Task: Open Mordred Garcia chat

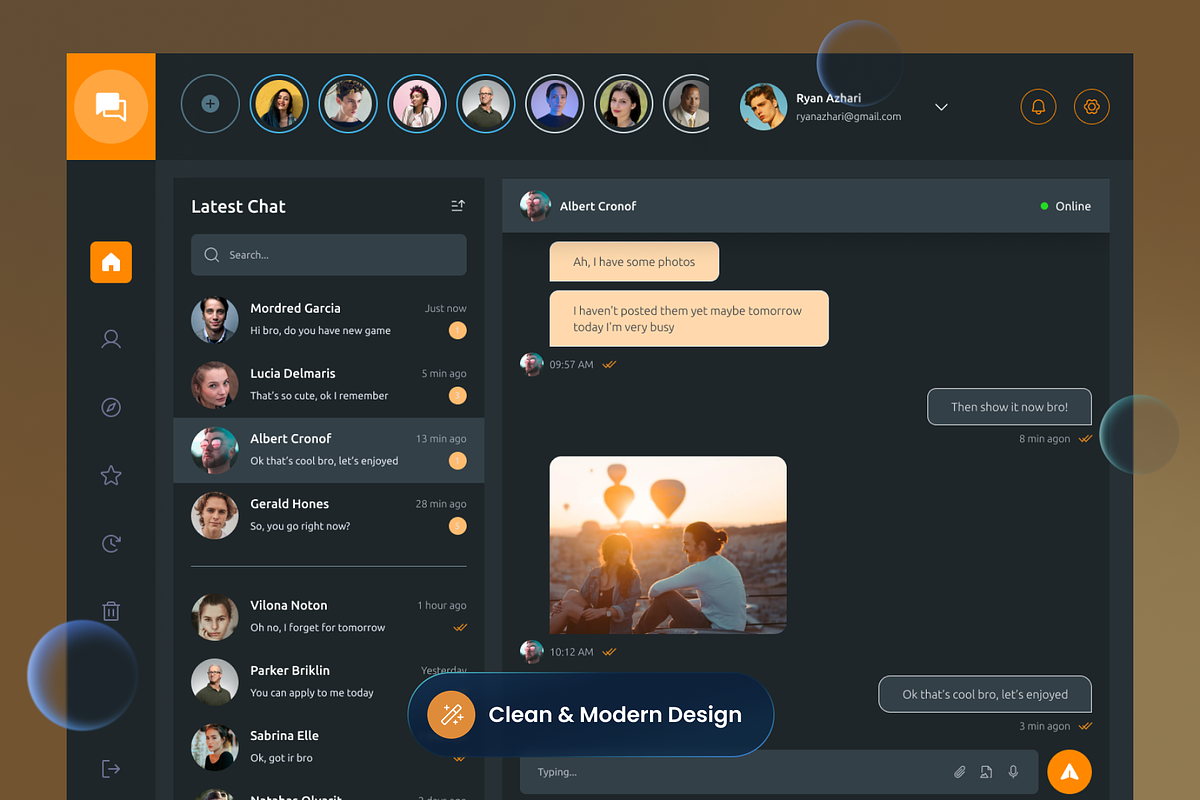Action: coord(329,320)
